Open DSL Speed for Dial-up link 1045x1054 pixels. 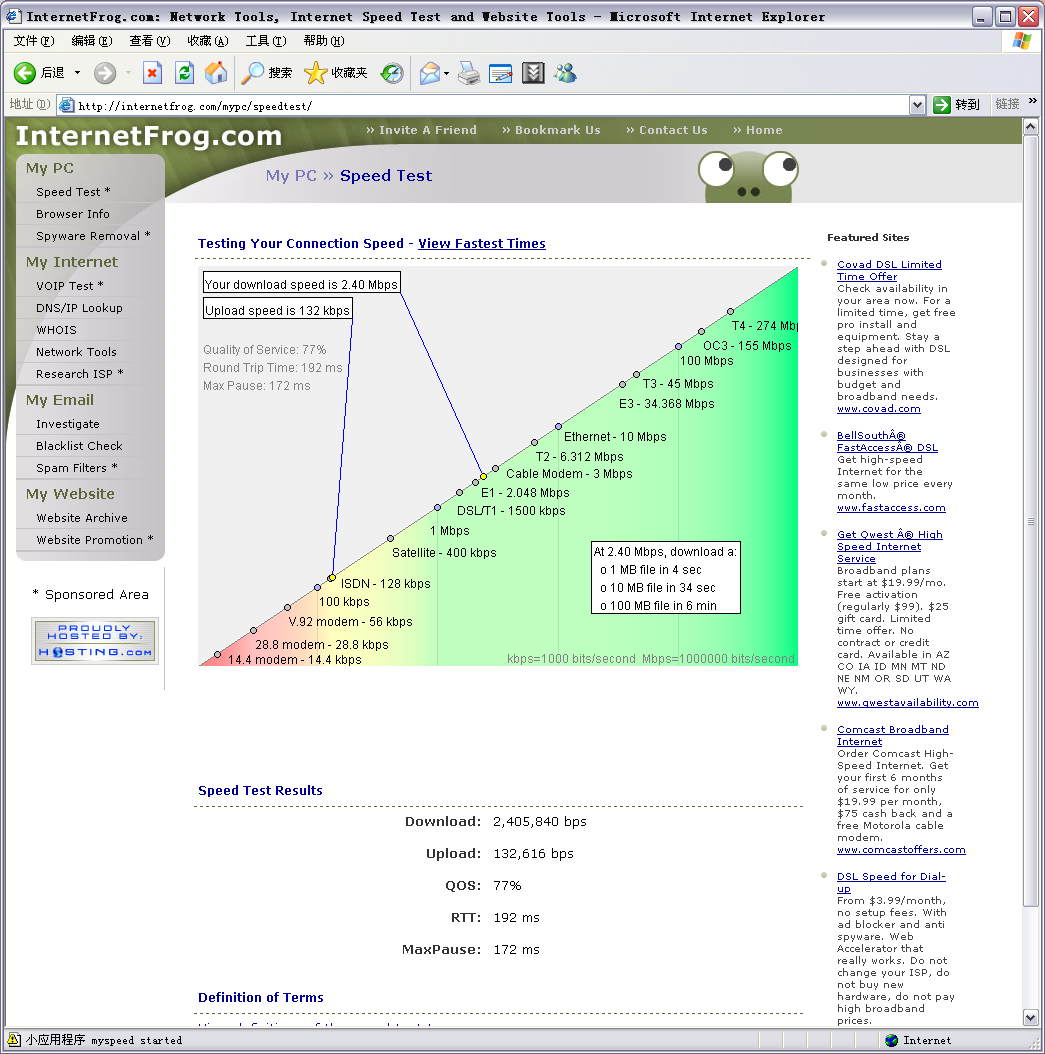890,882
